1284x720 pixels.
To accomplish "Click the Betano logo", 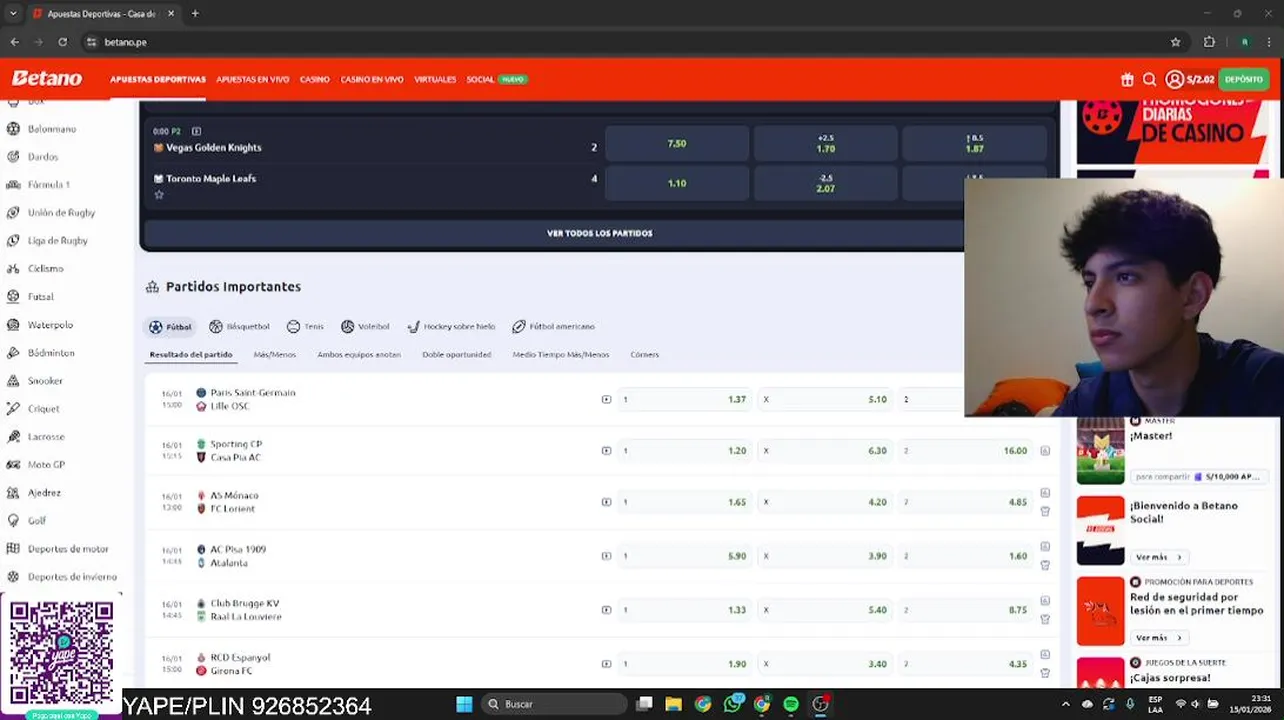I will click(47, 79).
